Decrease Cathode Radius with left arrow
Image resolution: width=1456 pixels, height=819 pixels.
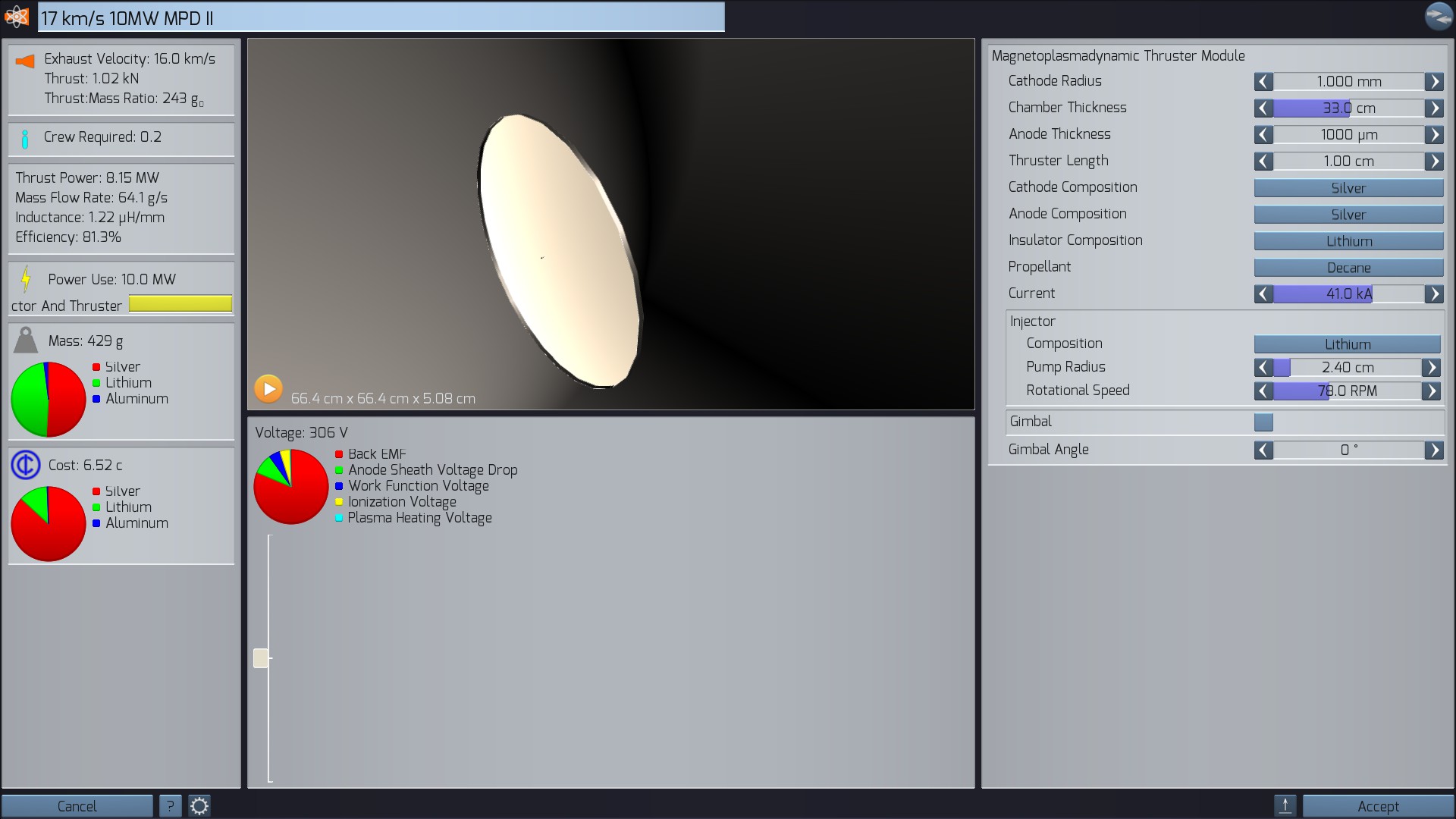(1263, 81)
